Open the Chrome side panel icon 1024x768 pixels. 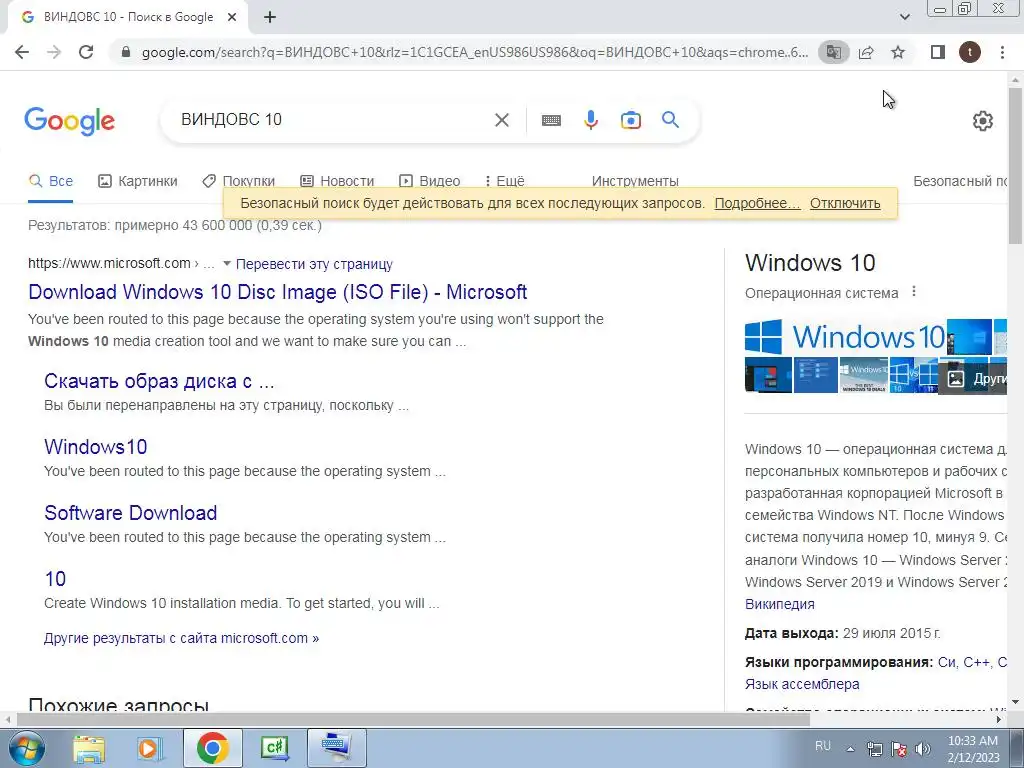(938, 52)
